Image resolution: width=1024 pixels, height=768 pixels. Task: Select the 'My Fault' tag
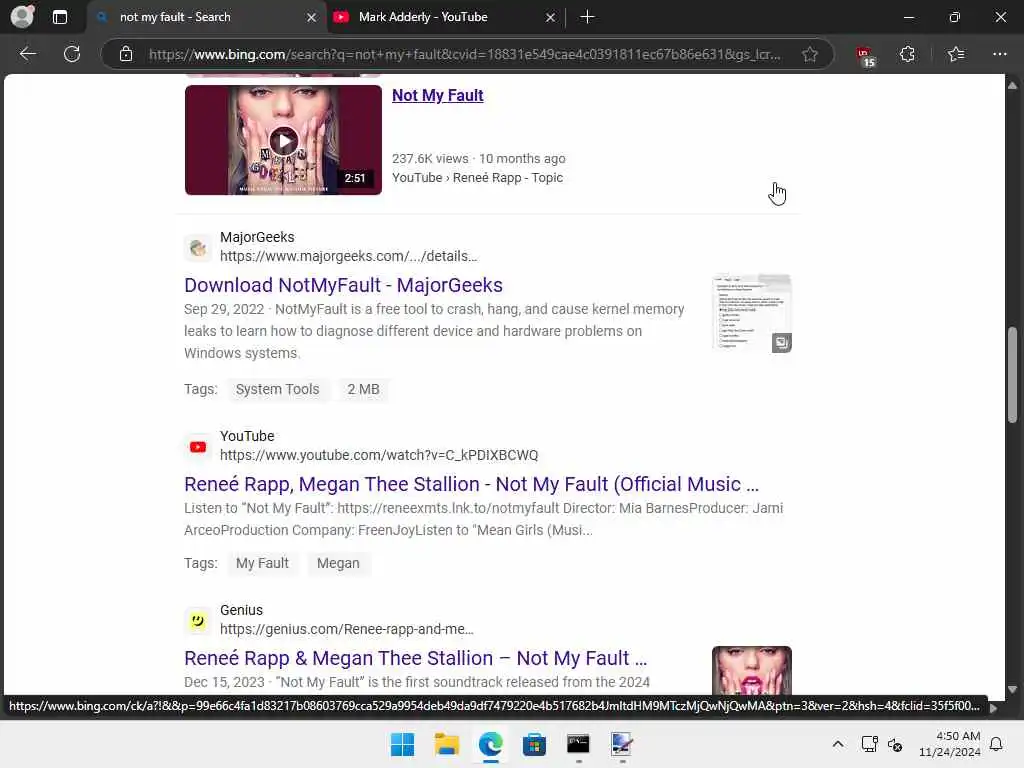[262, 564]
